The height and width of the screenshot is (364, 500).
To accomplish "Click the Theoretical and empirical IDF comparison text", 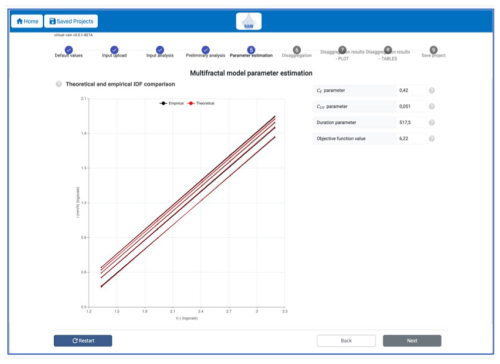I will coord(120,84).
